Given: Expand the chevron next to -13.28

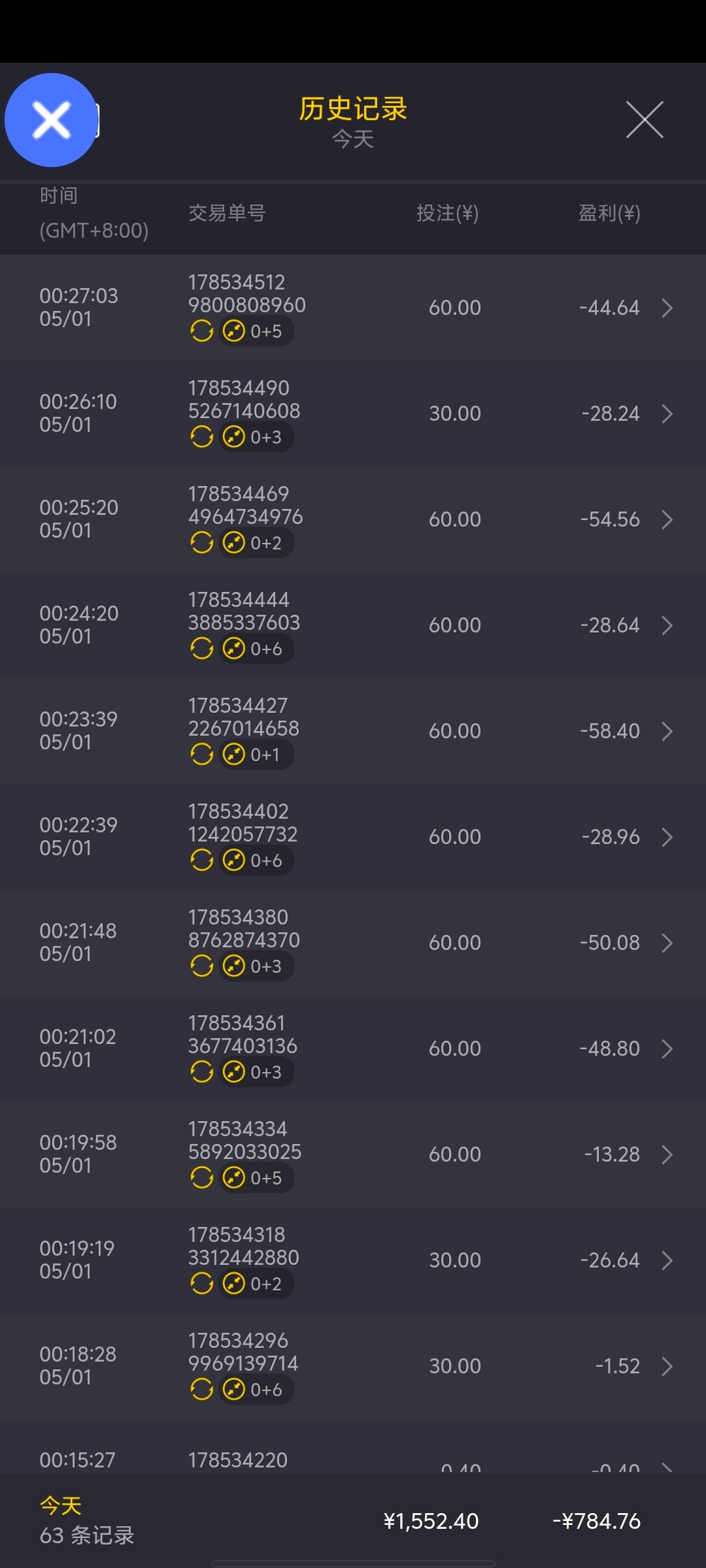Looking at the screenshot, I should coord(667,1154).
